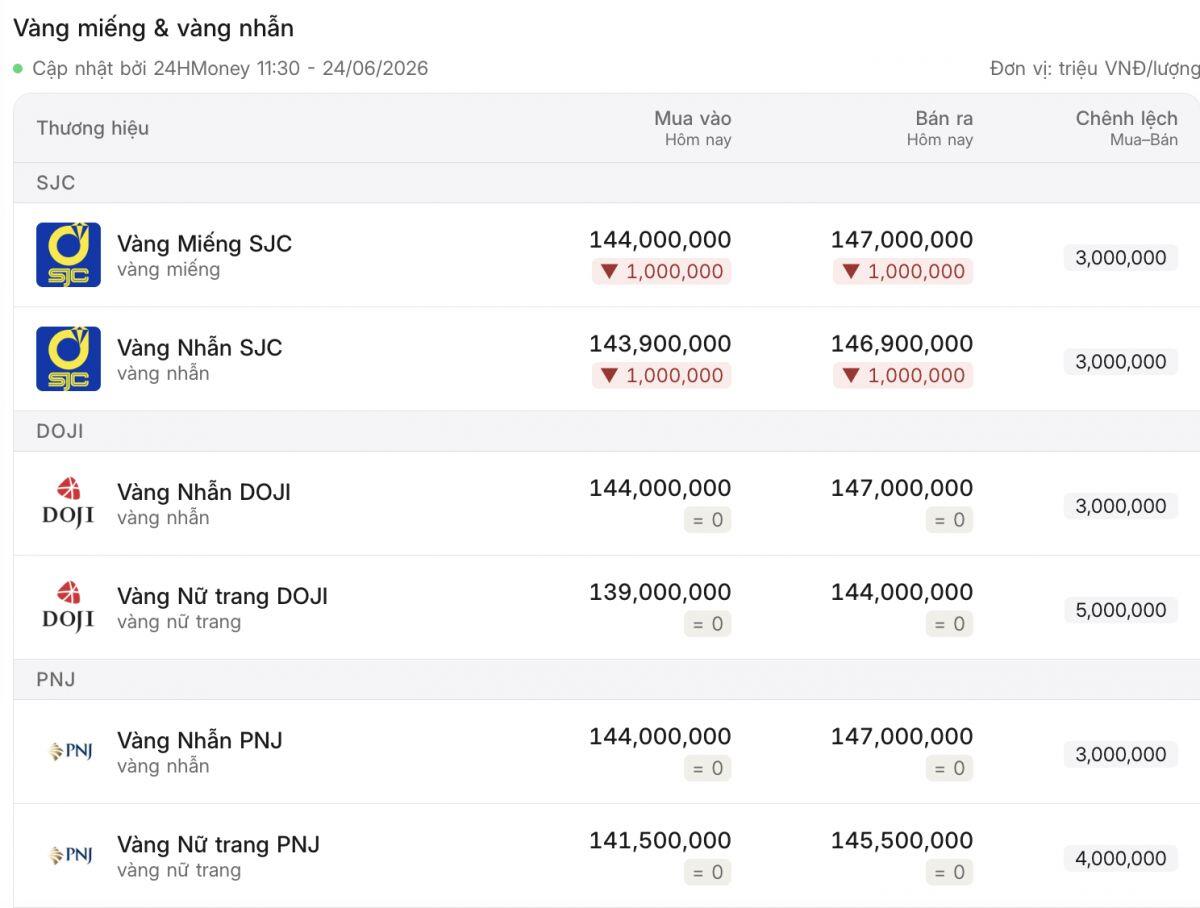Image resolution: width=1200 pixels, height=908 pixels.
Task: Click the DOJI logo beside Vàng Nữ trang DOJI
Action: tap(68, 607)
